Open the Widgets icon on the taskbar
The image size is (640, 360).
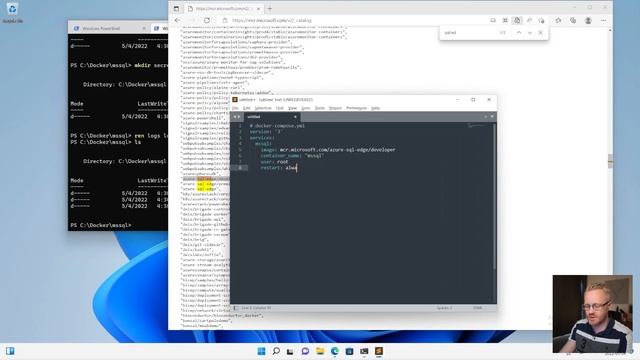click(x=10, y=351)
